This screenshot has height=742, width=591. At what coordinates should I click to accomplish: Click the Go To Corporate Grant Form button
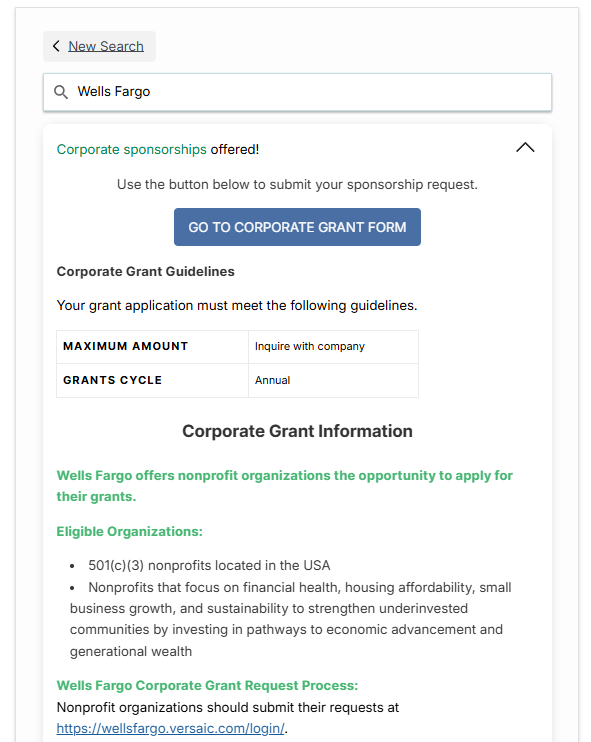click(x=297, y=227)
